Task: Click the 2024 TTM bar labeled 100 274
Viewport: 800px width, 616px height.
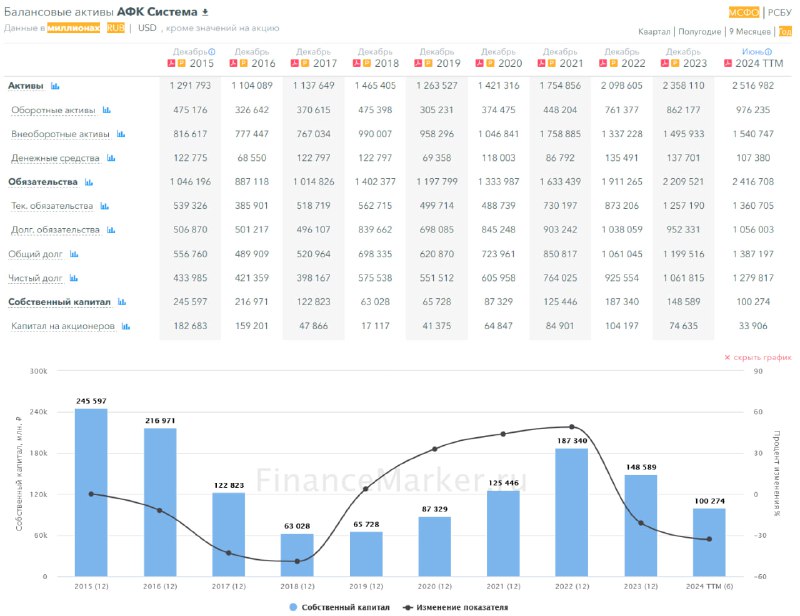Action: 709,543
